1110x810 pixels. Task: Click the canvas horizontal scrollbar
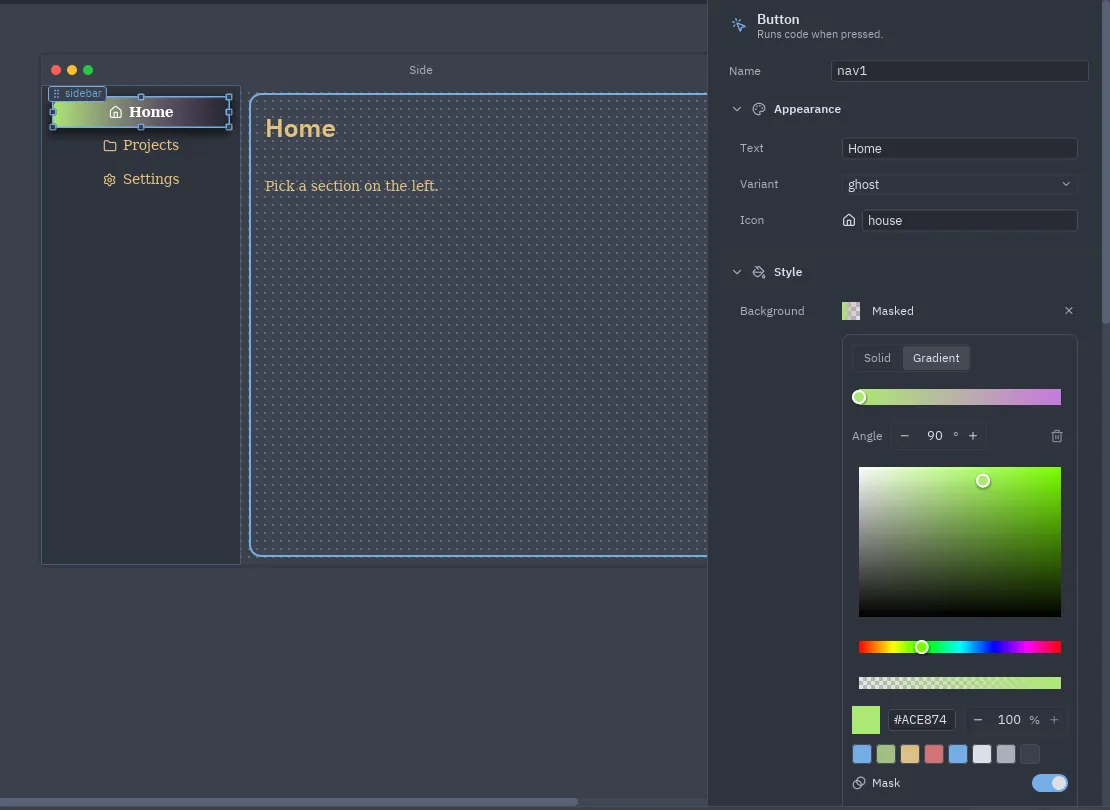coord(289,802)
